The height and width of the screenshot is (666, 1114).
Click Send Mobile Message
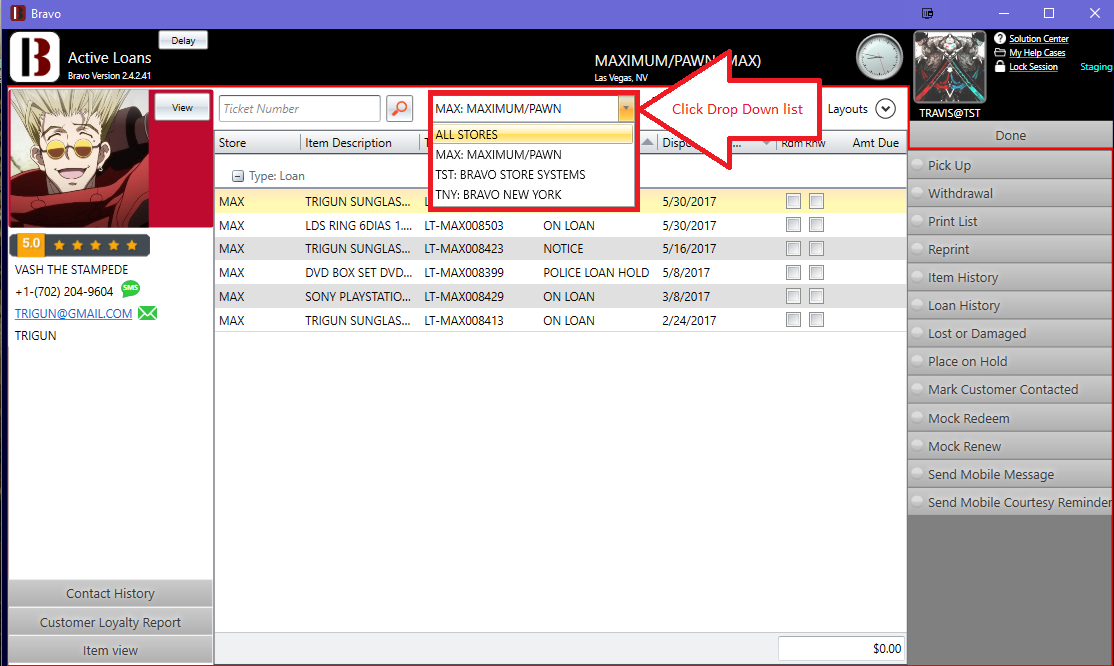coord(1010,474)
